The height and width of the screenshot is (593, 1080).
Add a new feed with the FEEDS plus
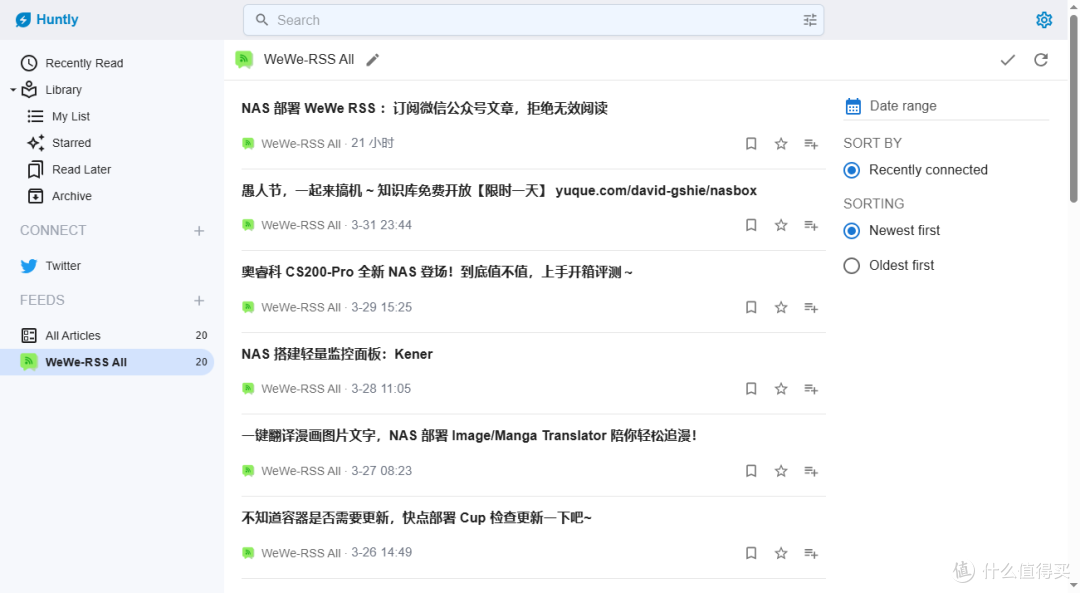[x=199, y=300]
